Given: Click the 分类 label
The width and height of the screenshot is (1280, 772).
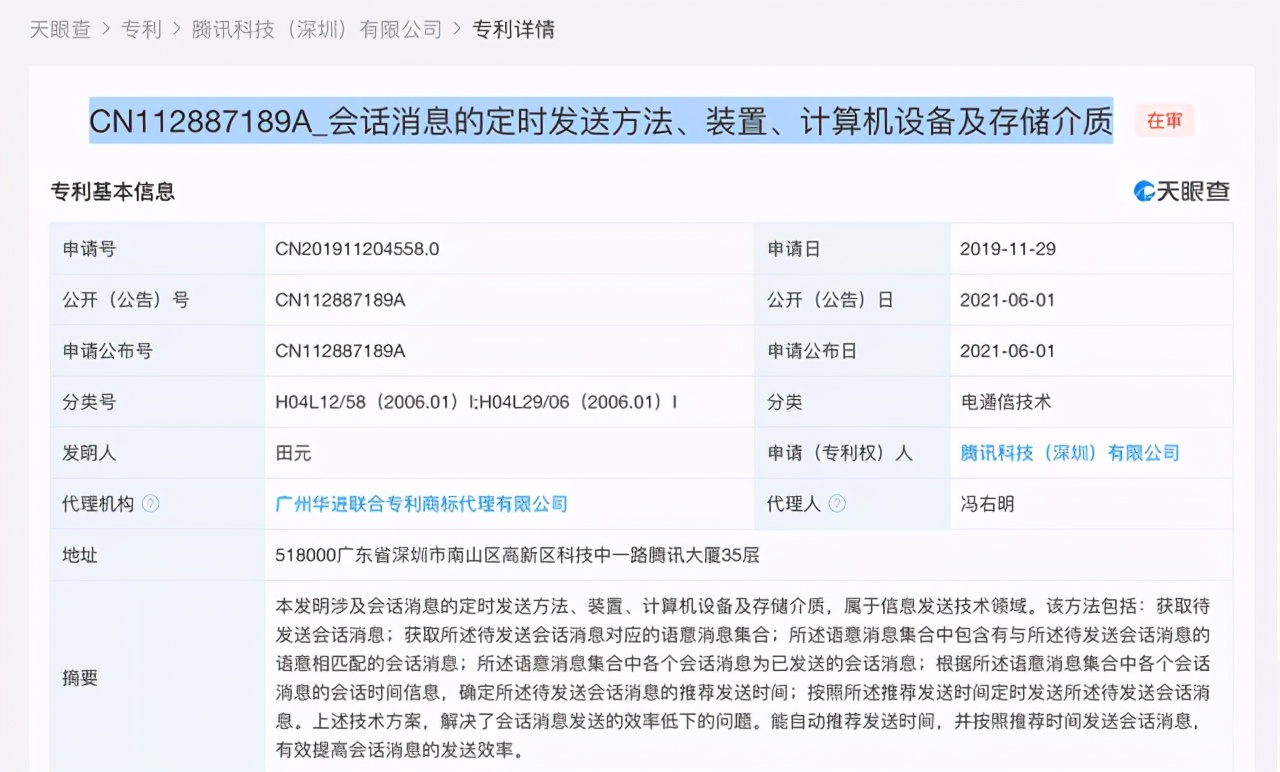Looking at the screenshot, I should (785, 402).
